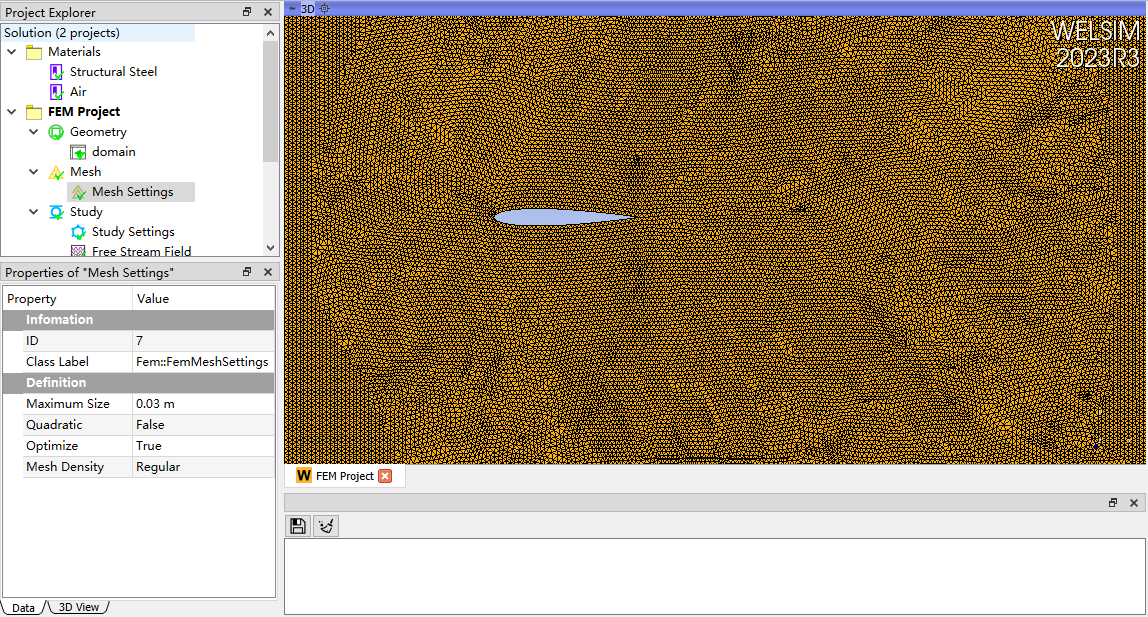The height and width of the screenshot is (617, 1148).
Task: Switch to the 3D View tab
Action: (x=78, y=606)
